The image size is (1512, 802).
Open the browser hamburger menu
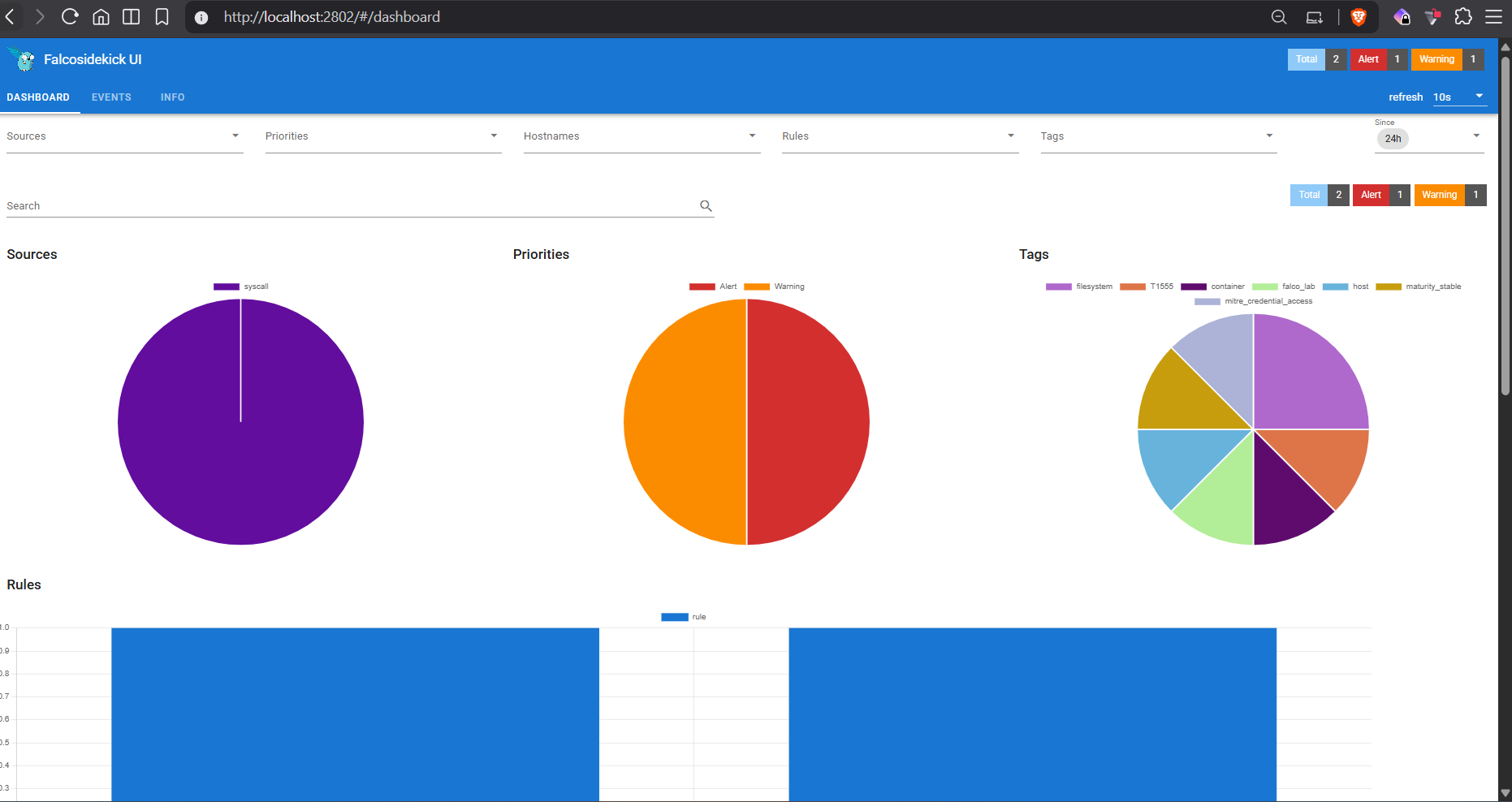click(1493, 17)
